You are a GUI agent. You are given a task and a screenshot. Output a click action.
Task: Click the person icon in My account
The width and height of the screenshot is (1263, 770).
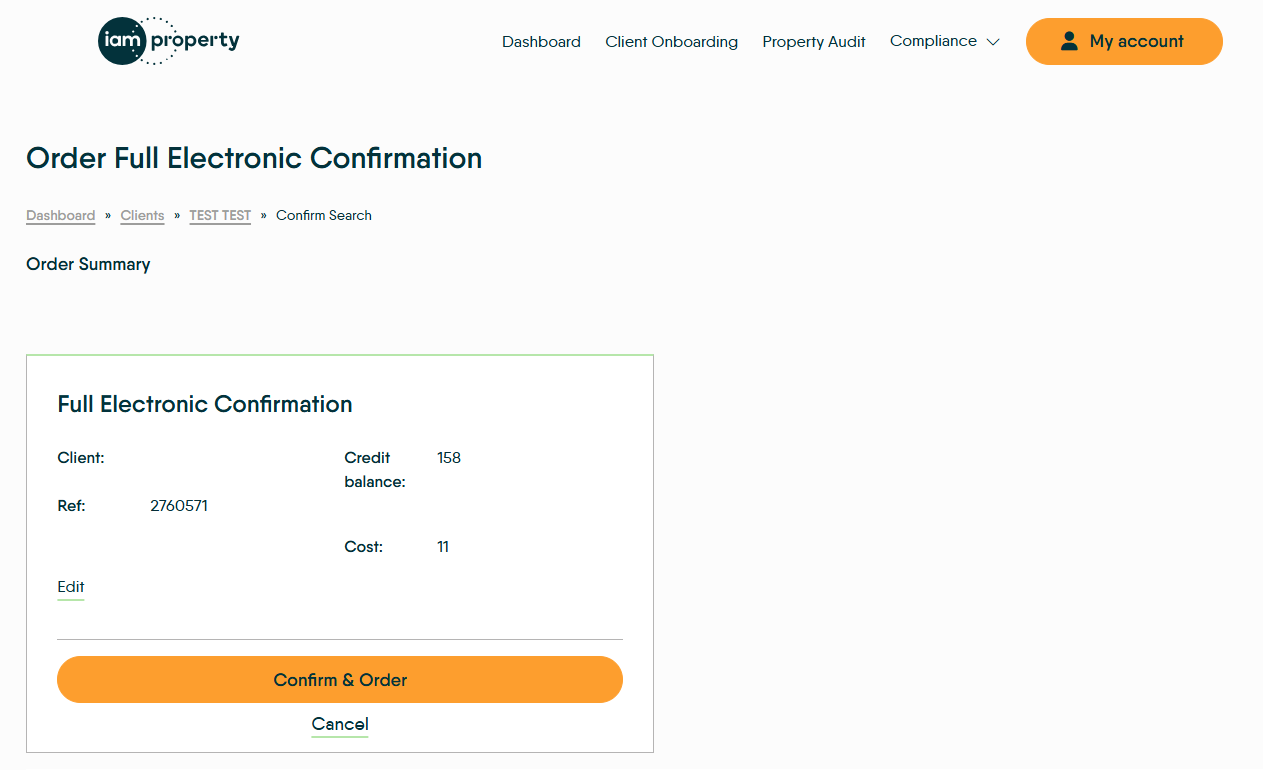point(1069,41)
